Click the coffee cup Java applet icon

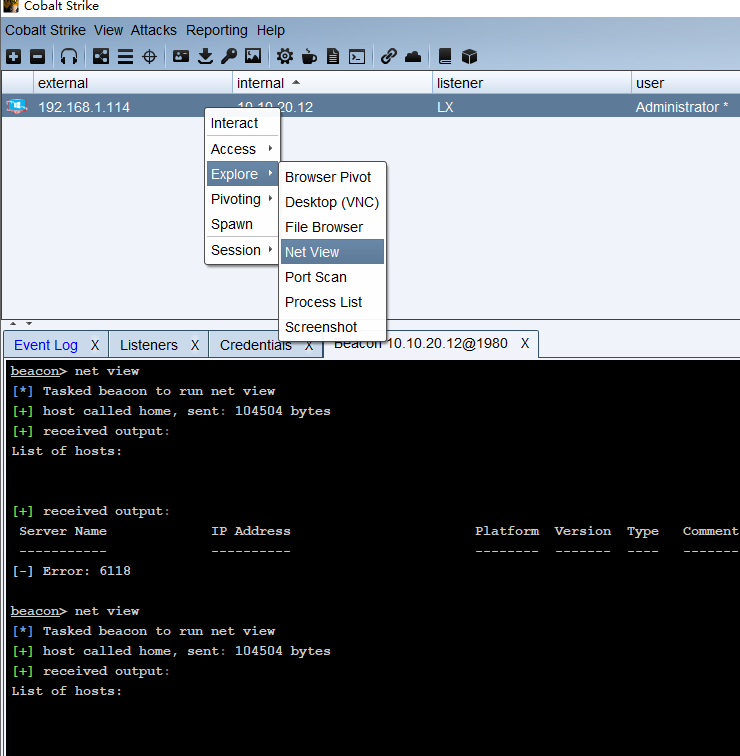coord(309,56)
